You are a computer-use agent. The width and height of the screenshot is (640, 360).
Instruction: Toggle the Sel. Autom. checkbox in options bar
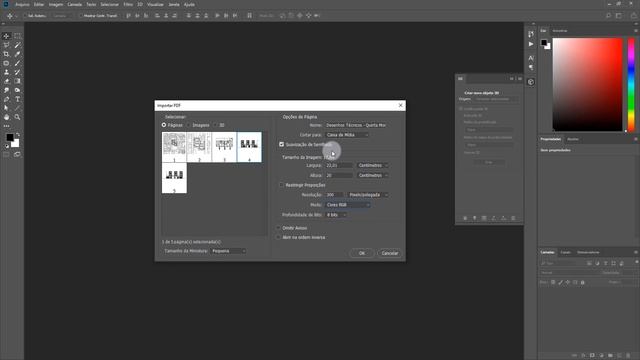[24, 16]
